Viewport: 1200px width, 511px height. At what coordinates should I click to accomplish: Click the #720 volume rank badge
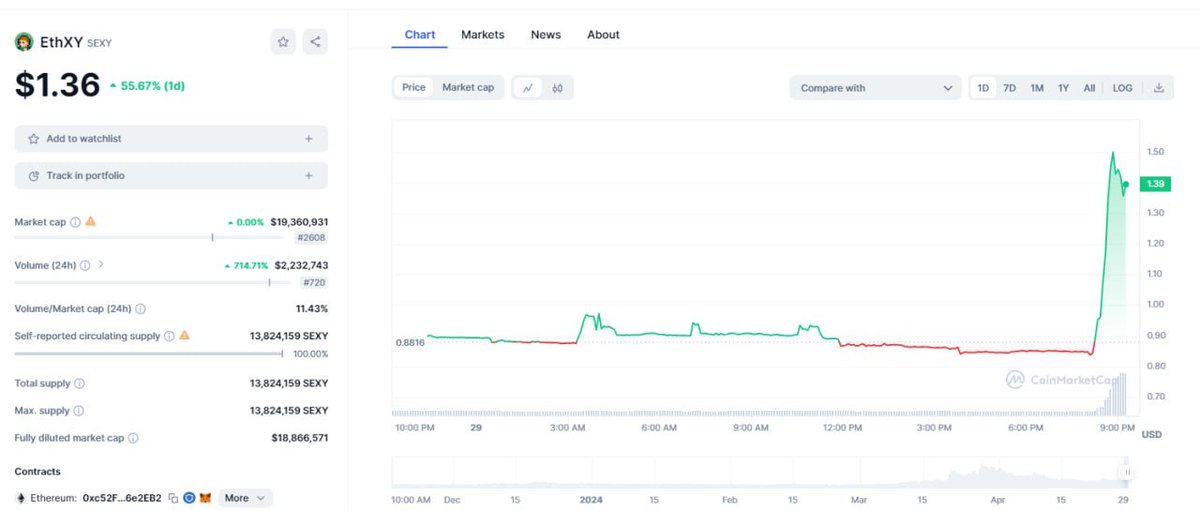click(x=314, y=283)
